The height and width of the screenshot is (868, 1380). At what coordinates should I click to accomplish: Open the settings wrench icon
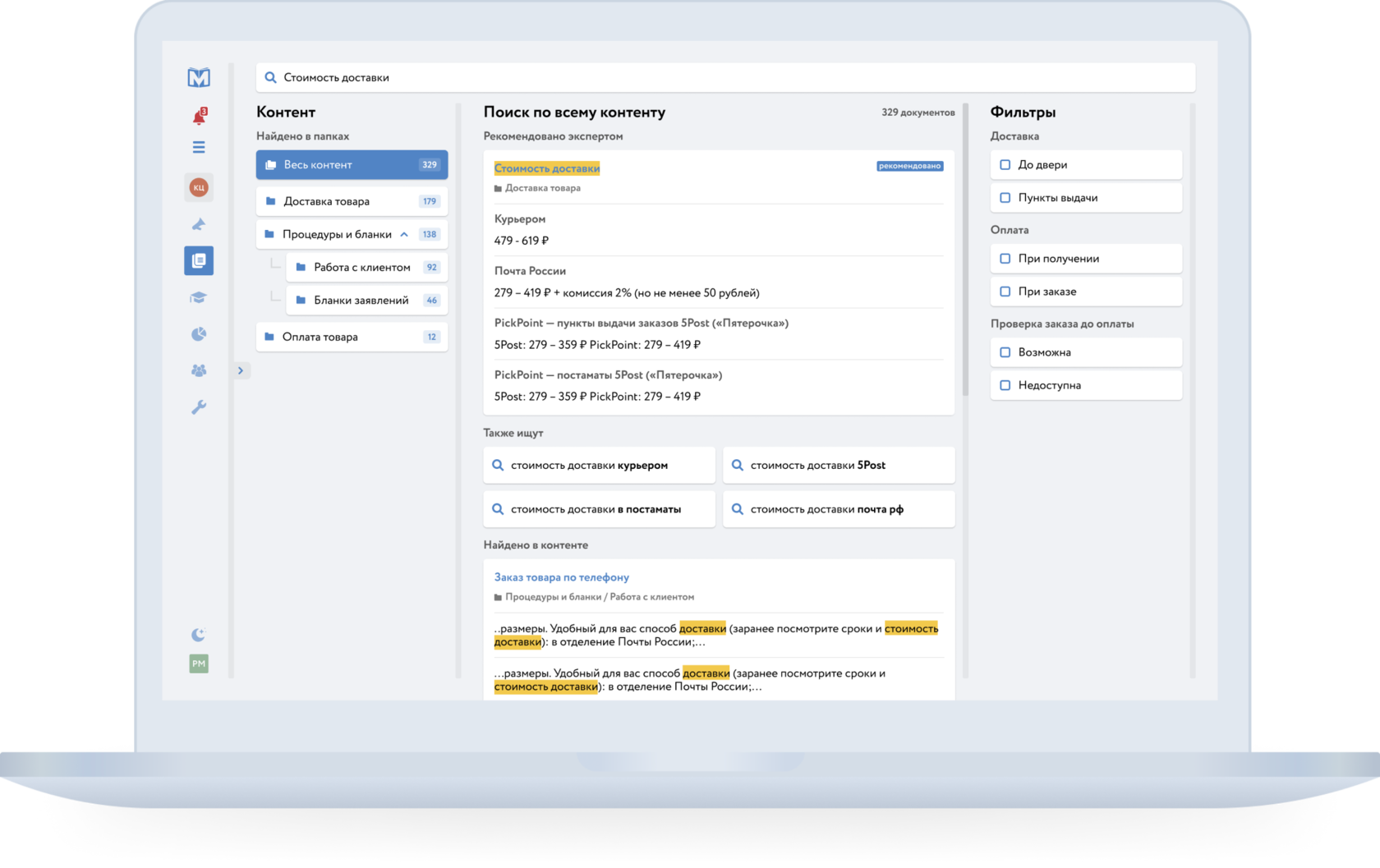[199, 407]
